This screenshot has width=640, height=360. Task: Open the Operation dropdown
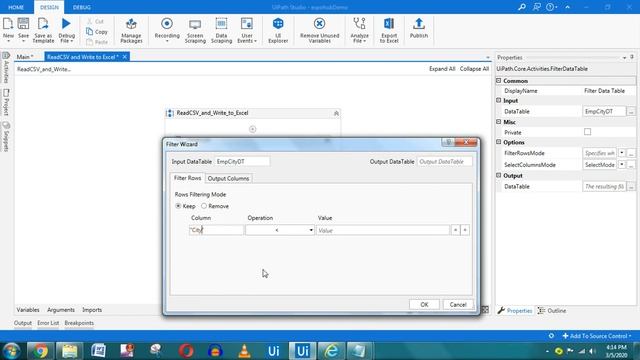point(280,230)
